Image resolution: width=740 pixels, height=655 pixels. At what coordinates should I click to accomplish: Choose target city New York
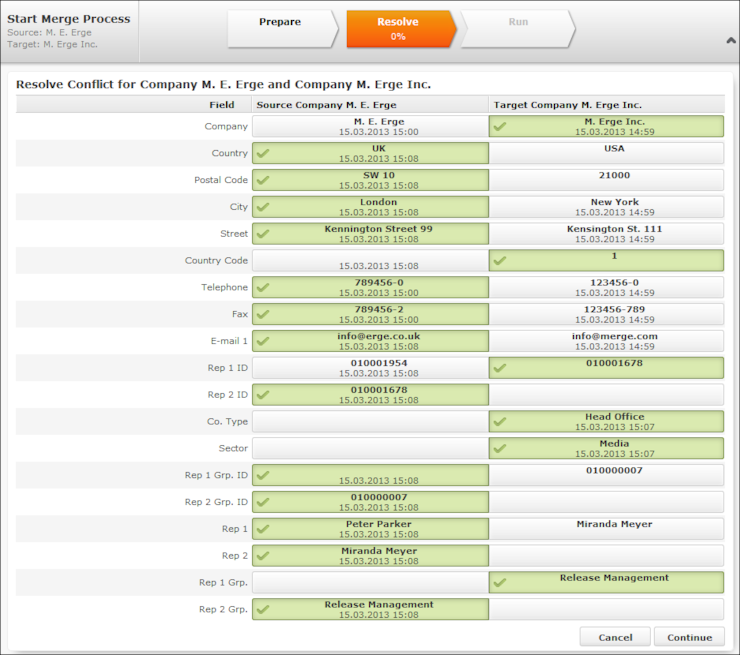click(x=606, y=207)
